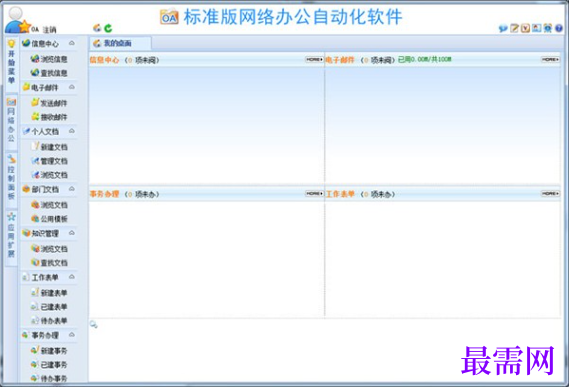The width and height of the screenshot is (573, 392).
Task: Click the MORE button in 信息中心 panel
Action: [314, 60]
